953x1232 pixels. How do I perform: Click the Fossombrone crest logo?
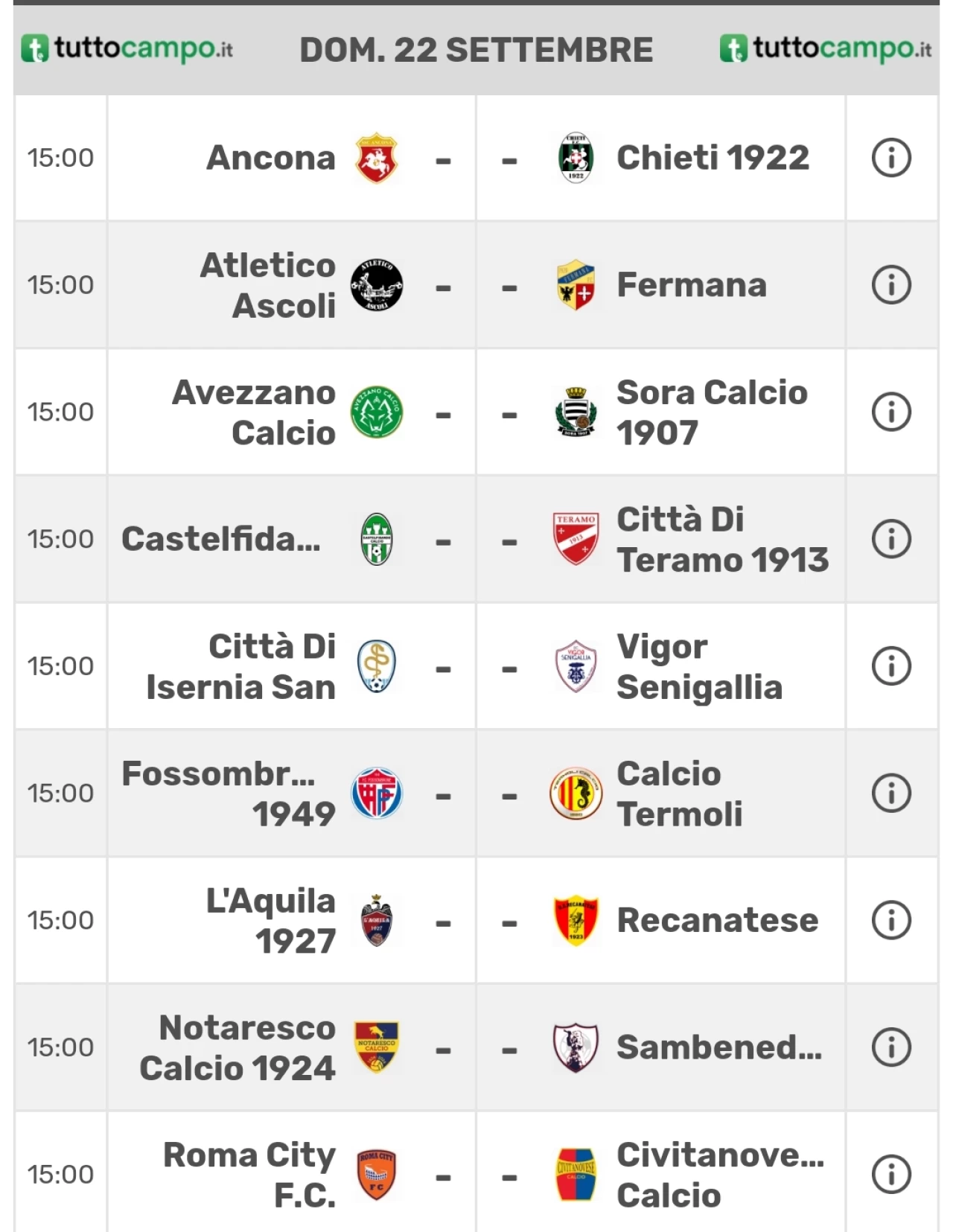(377, 794)
